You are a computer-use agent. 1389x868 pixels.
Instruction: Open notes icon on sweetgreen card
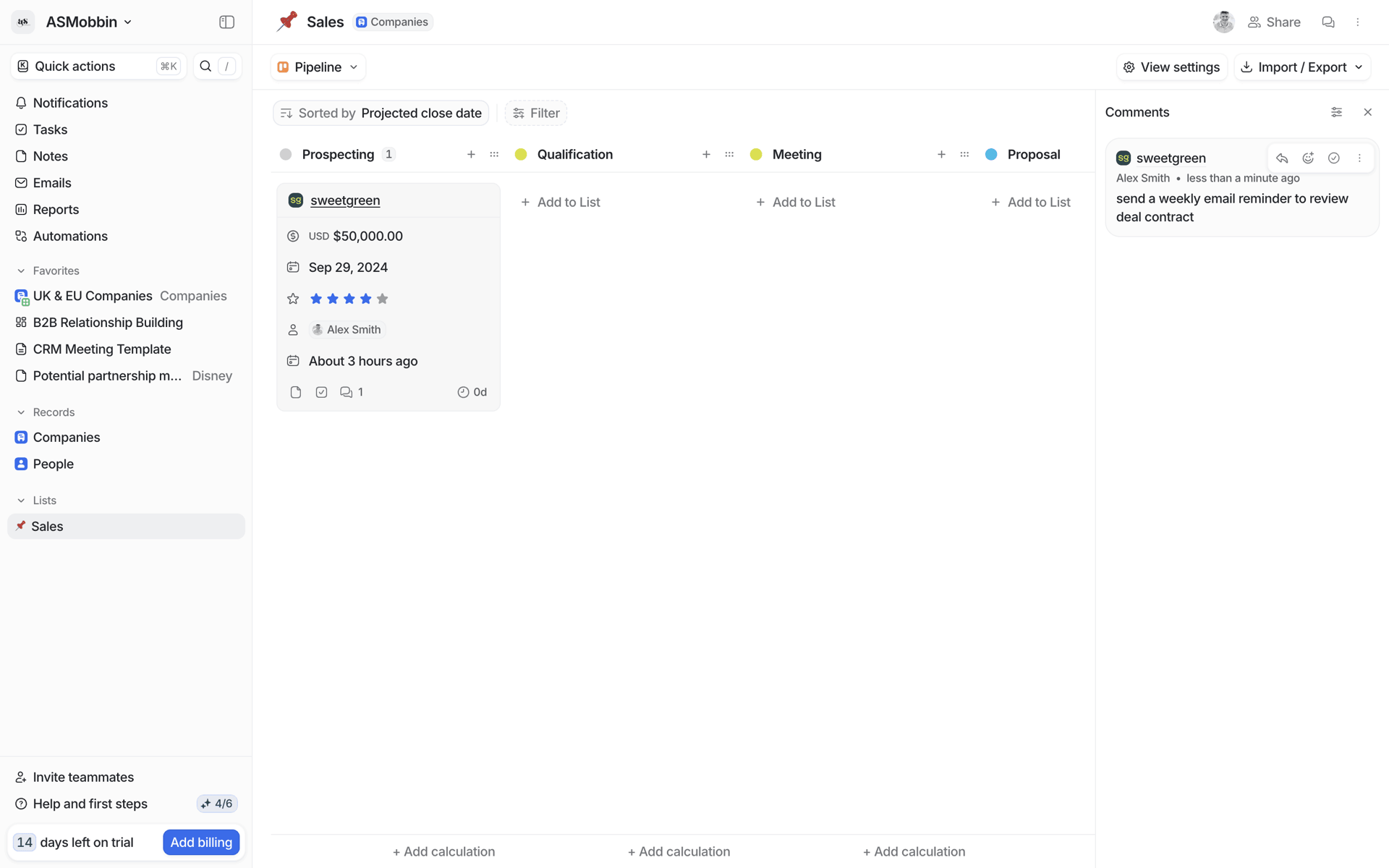coord(296,392)
